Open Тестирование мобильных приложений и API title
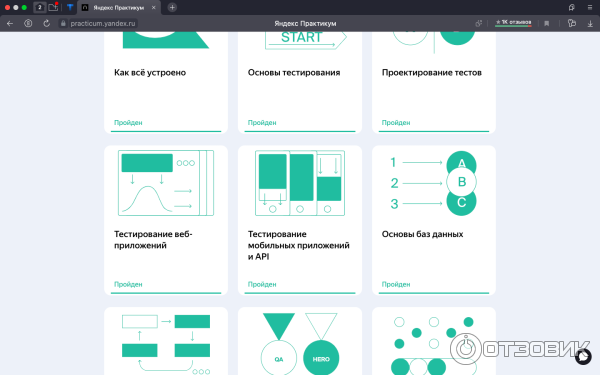This screenshot has height=375, width=600. point(298,245)
